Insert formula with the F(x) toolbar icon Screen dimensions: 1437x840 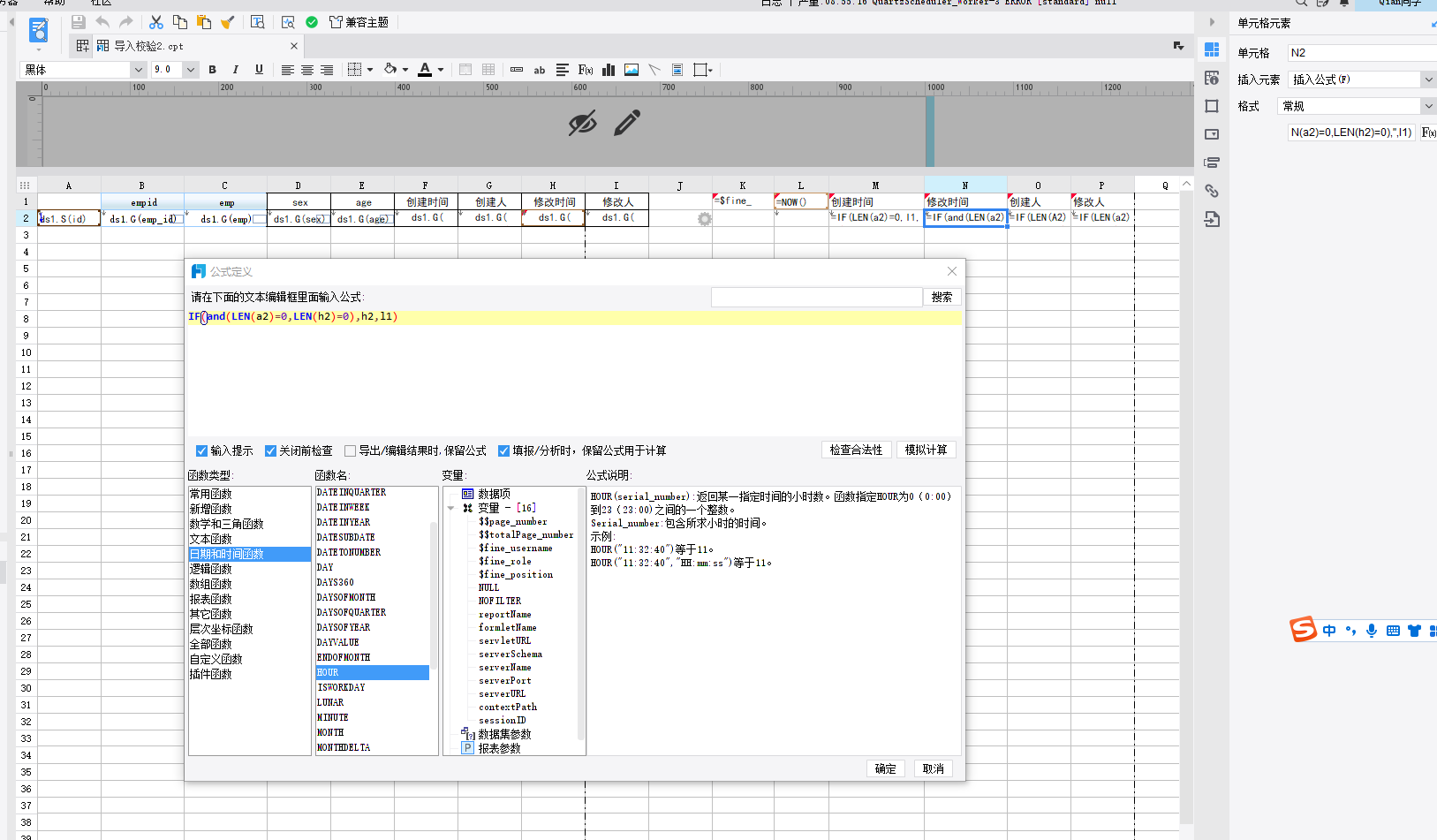pyautogui.click(x=586, y=70)
